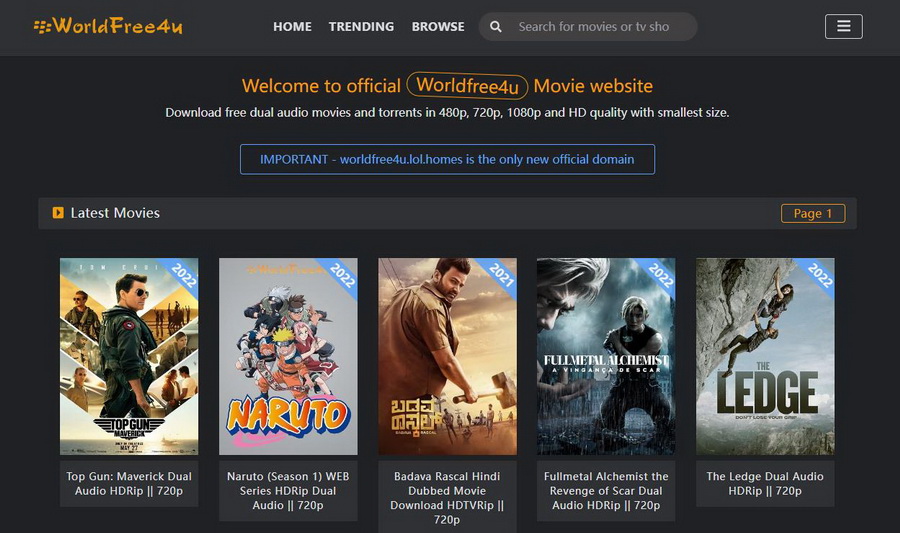Click 'The Ledge Dual Audio HDRip' title
900x533 pixels.
point(765,484)
